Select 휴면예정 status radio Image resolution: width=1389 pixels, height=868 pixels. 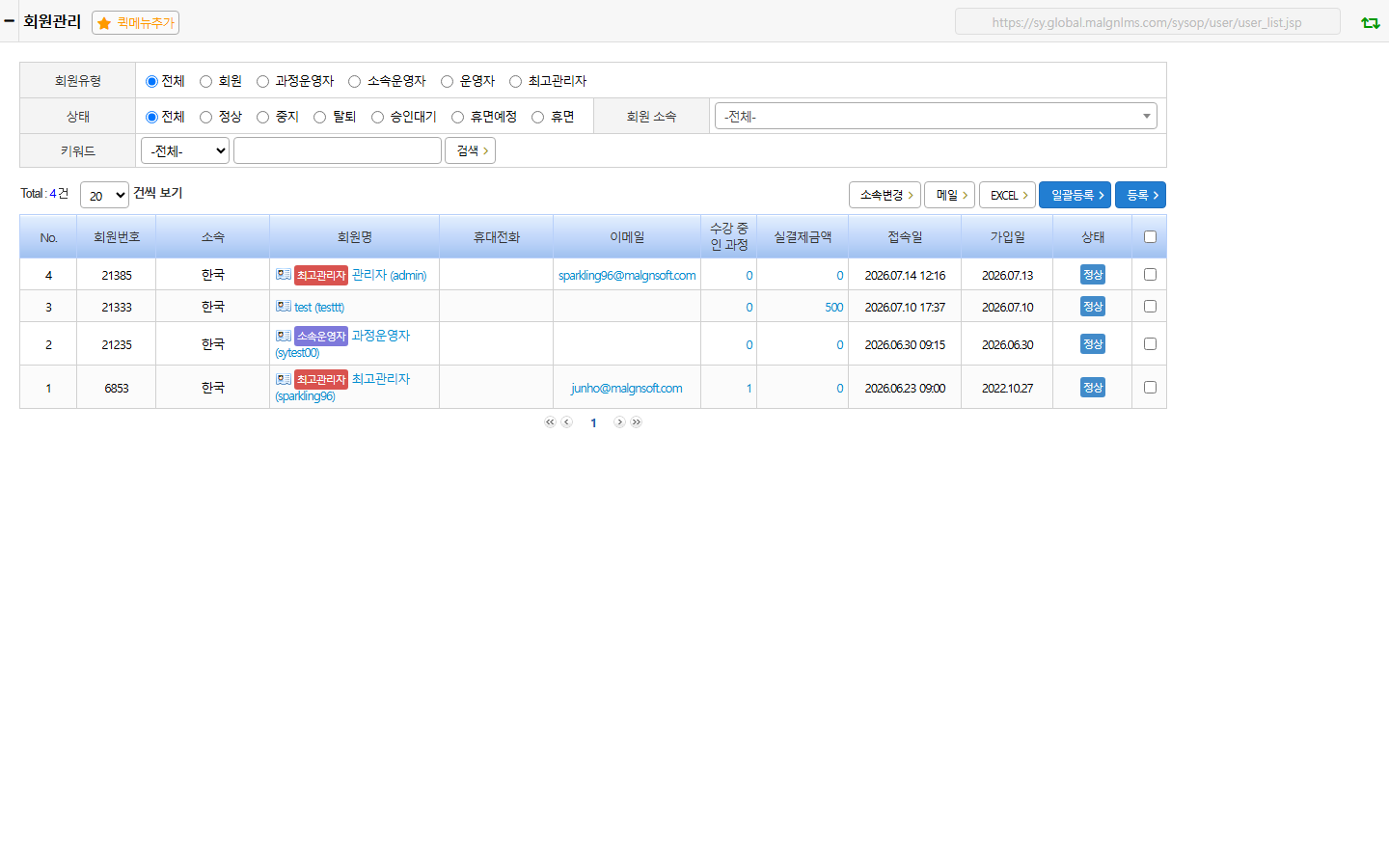[457, 118]
